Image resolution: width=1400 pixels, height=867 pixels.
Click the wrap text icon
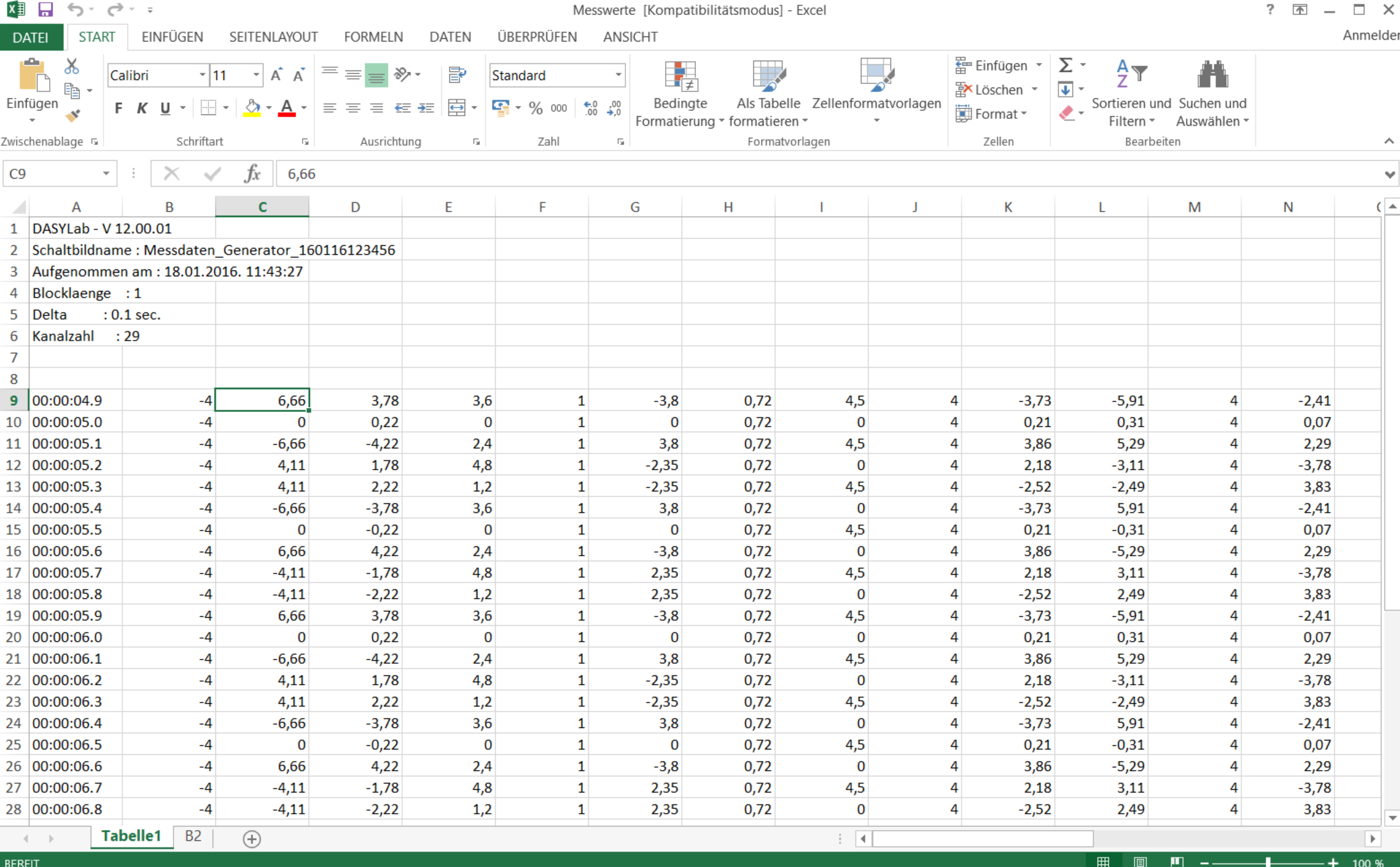click(457, 75)
